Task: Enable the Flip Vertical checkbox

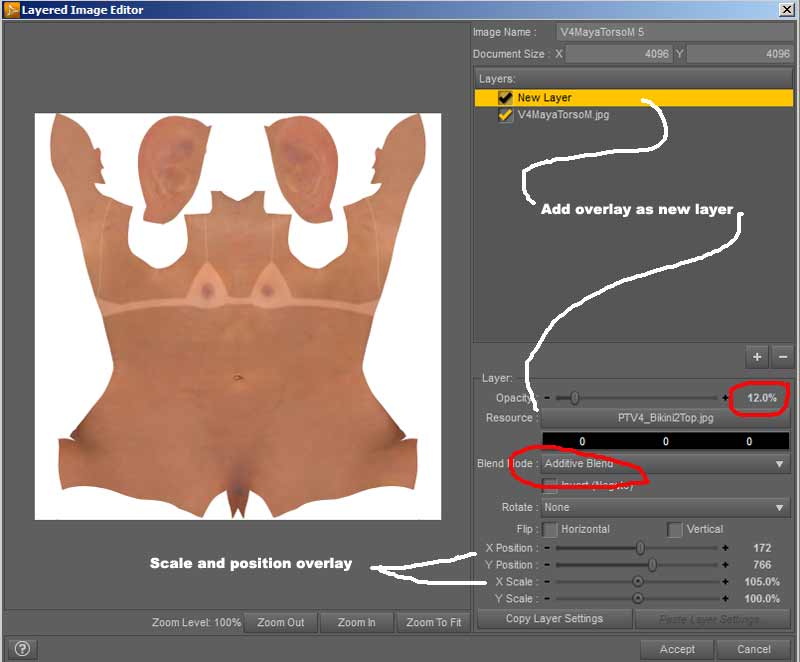Action: 675,529
